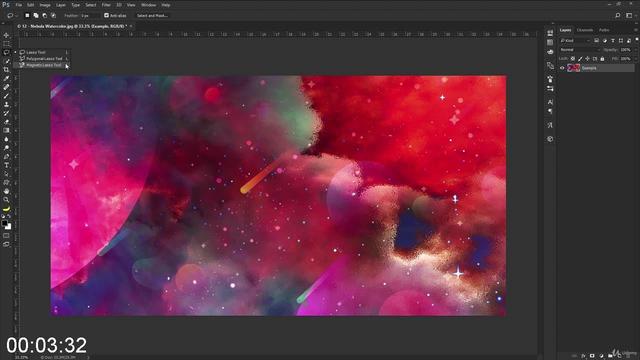Select the Quick Selection tool
The width and height of the screenshot is (640, 360).
[x=6, y=61]
